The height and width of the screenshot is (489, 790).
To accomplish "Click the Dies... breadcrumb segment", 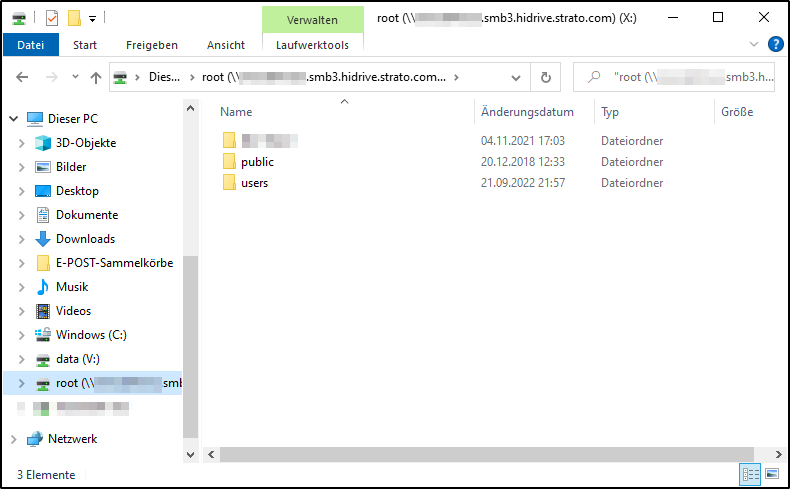I will (164, 77).
